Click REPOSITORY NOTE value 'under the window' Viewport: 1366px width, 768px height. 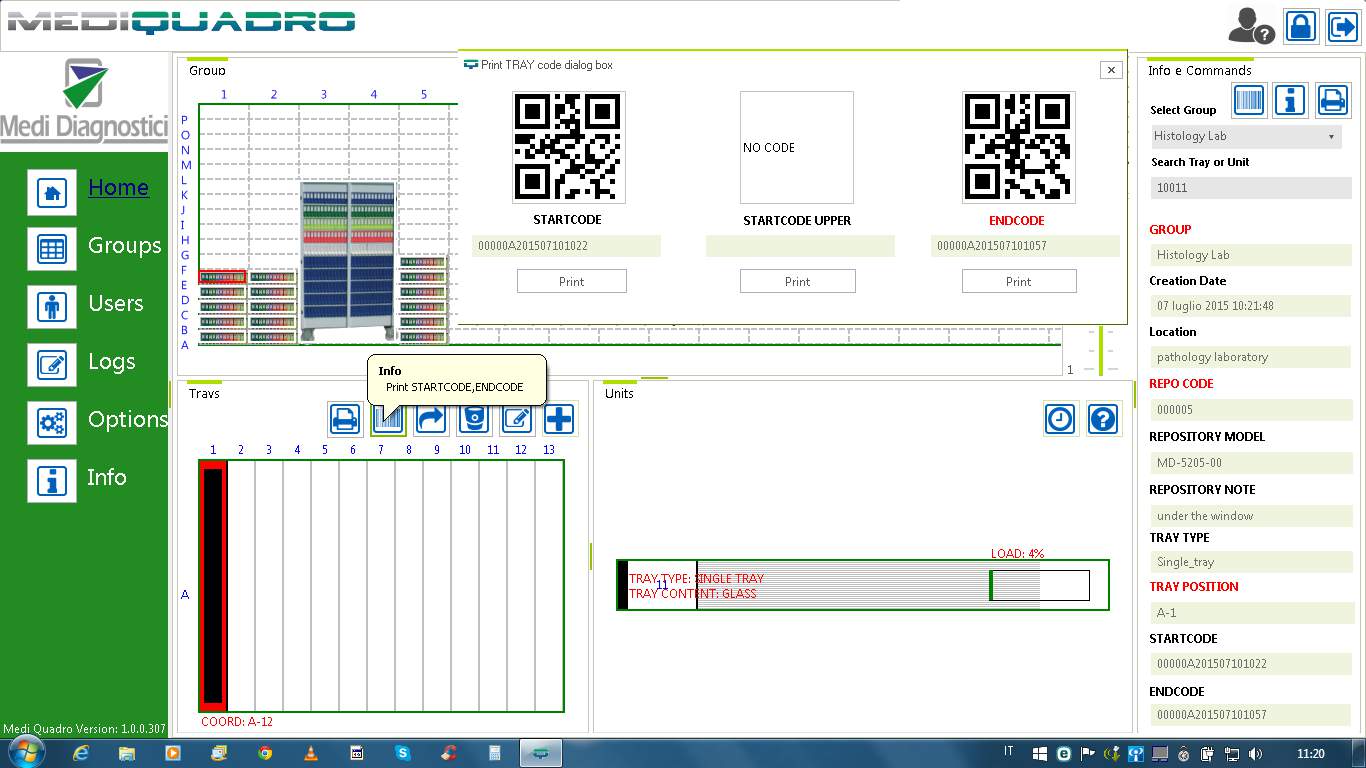click(1250, 516)
